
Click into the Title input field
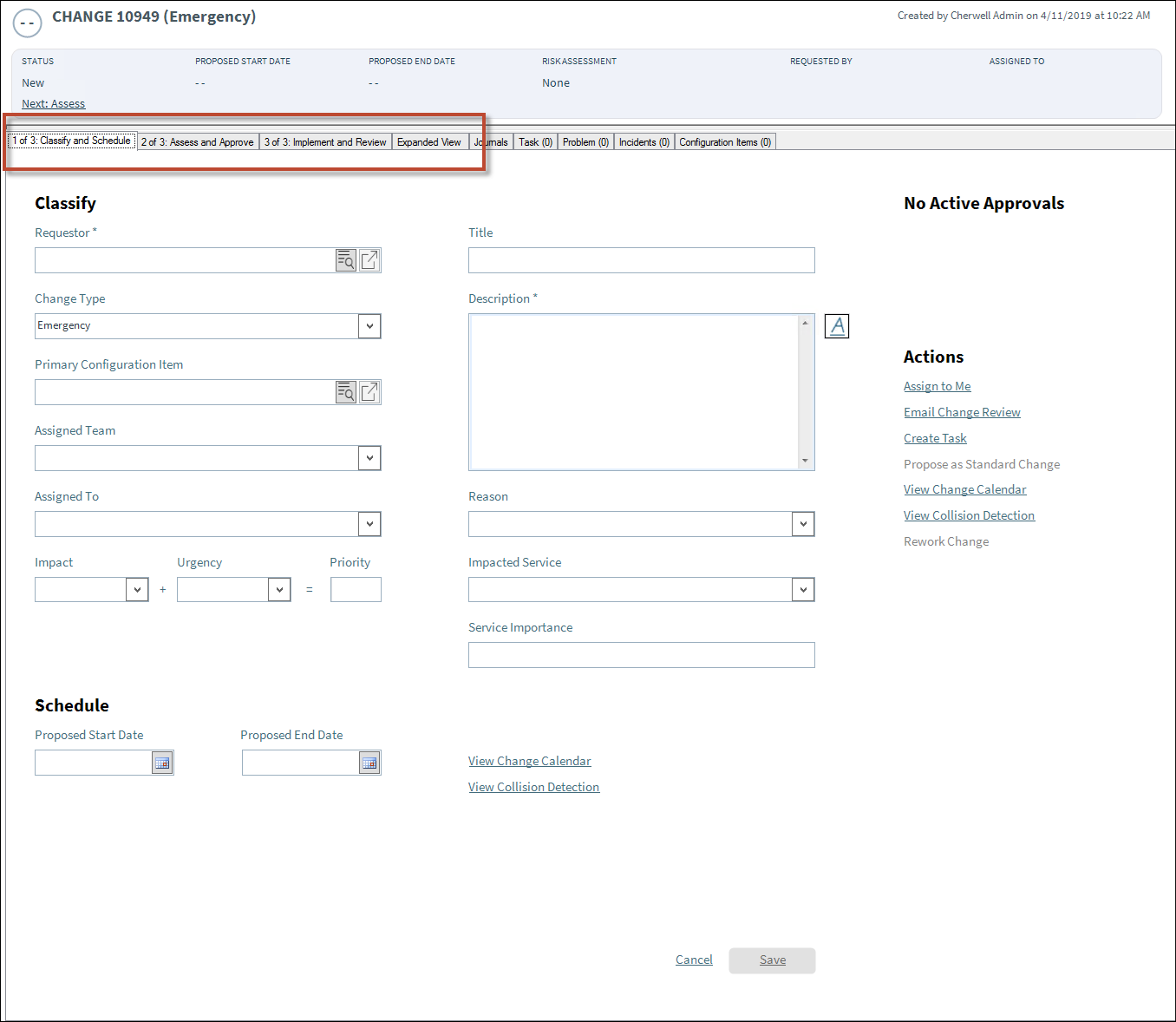(x=641, y=260)
